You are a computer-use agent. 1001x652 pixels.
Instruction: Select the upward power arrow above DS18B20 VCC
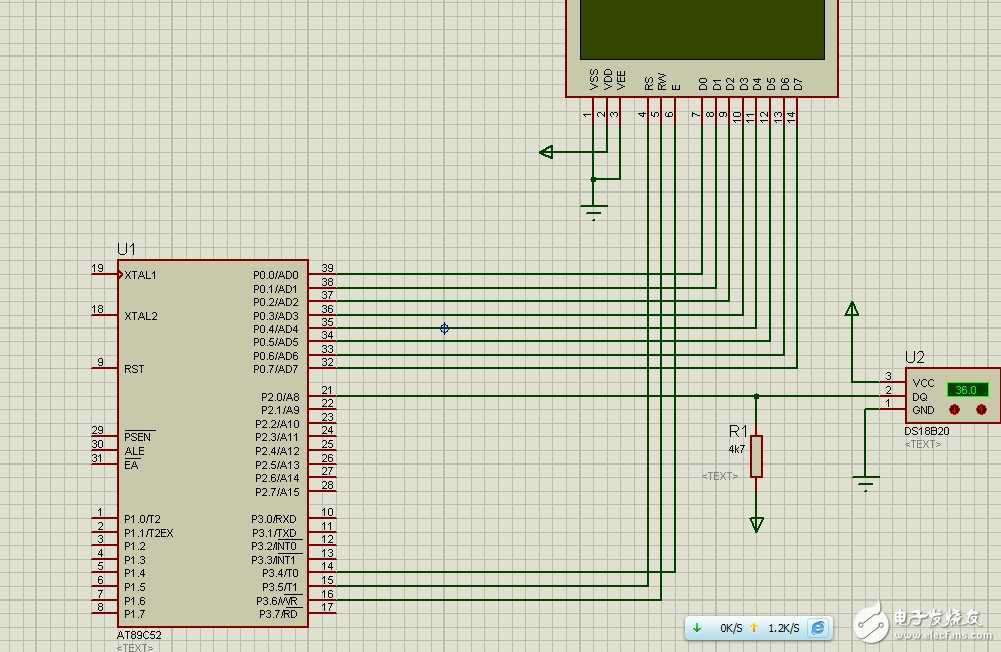(x=852, y=309)
